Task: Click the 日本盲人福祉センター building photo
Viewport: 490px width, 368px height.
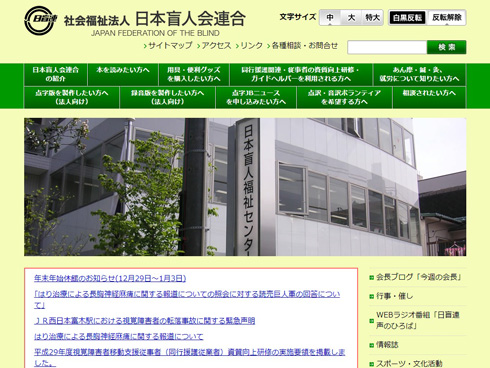Action: [x=245, y=187]
